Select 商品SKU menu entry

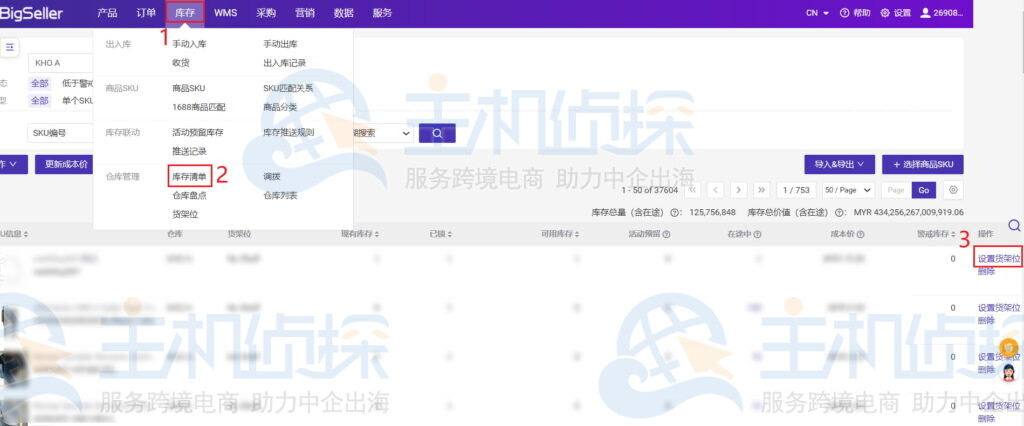(x=189, y=88)
